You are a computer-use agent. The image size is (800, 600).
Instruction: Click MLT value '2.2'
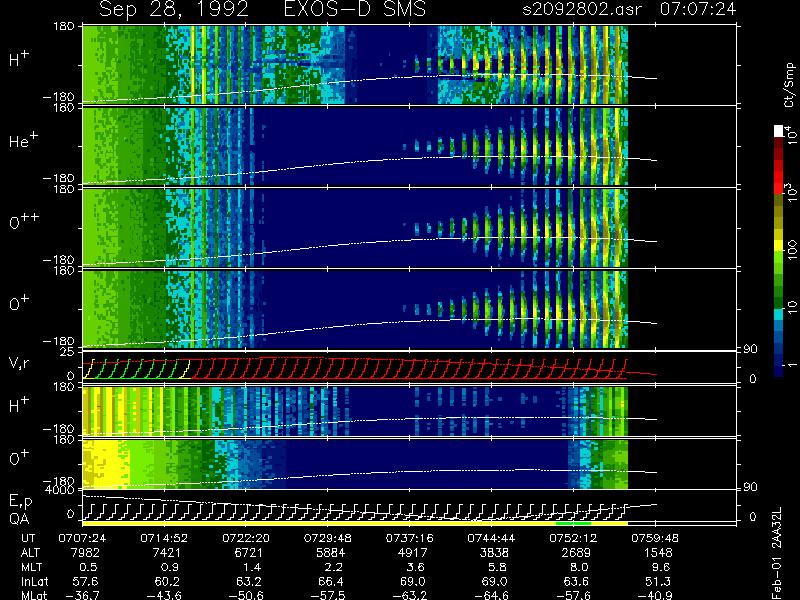[x=334, y=567]
